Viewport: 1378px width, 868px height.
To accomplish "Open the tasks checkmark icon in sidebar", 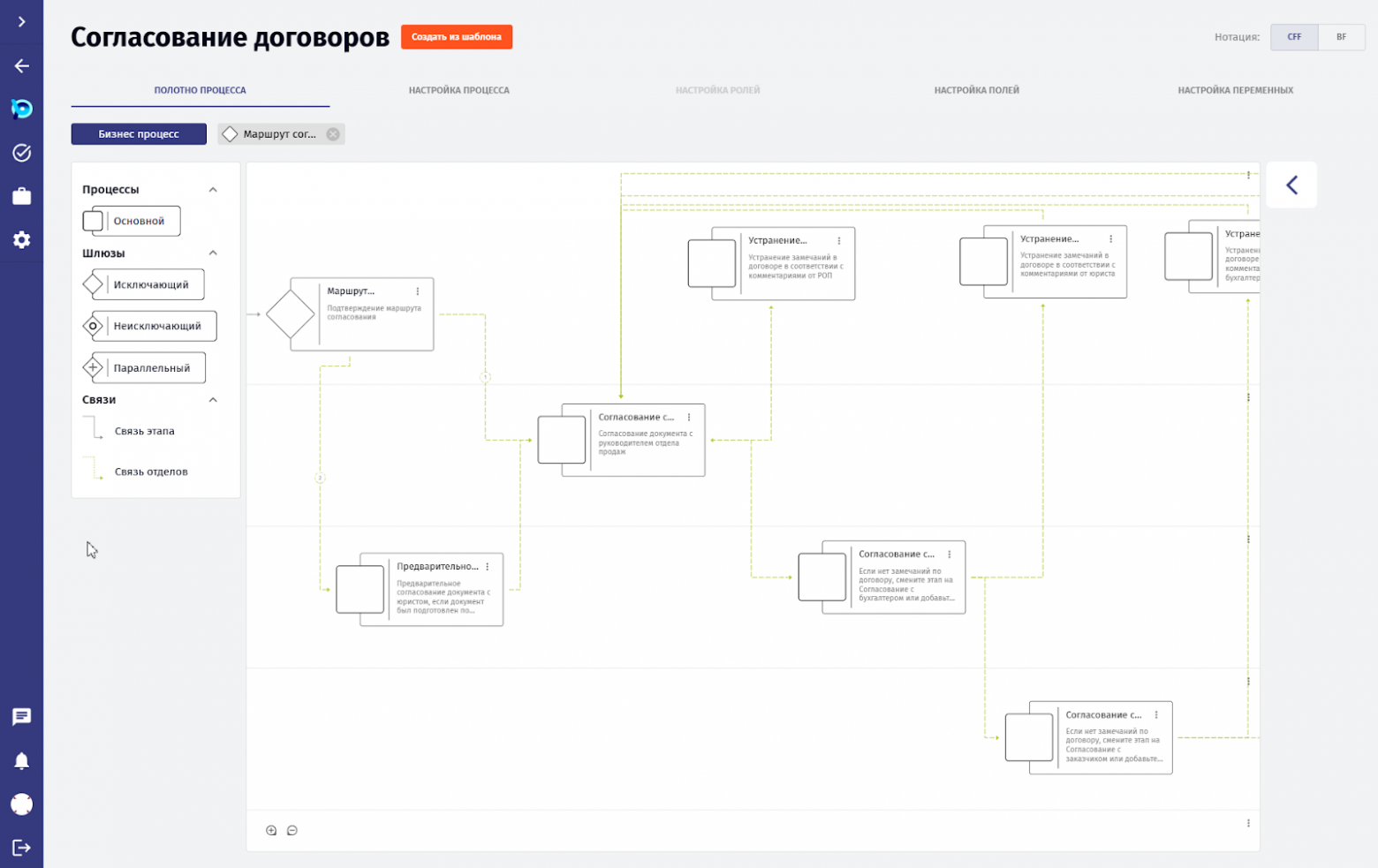I will point(21,153).
